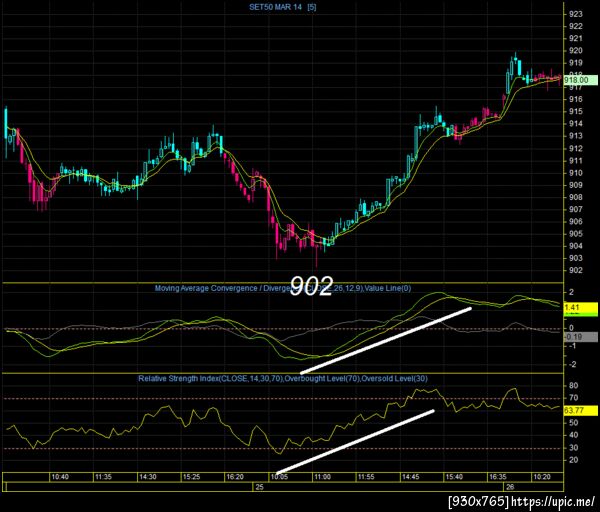Click price axis label 921
The height and width of the screenshot is (512, 600).
click(576, 39)
